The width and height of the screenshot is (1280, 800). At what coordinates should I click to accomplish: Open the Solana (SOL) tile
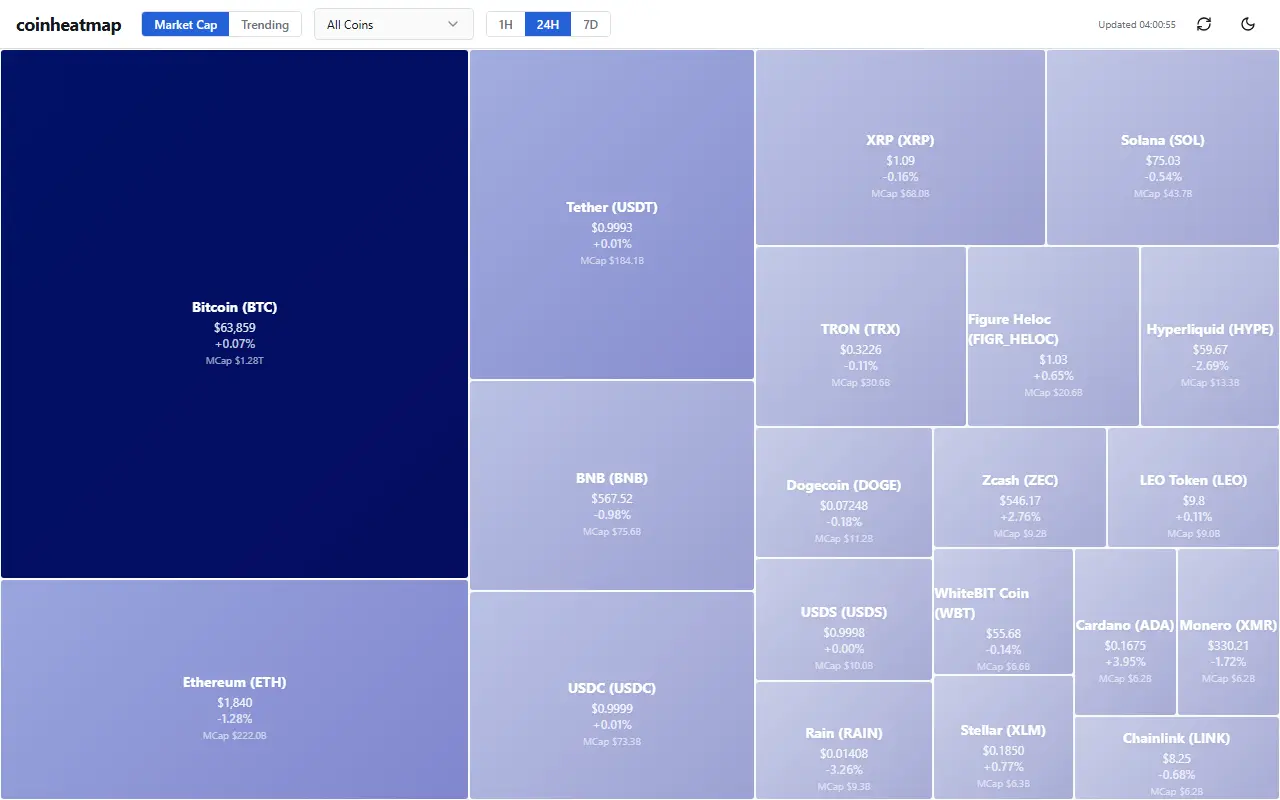[x=1163, y=147]
